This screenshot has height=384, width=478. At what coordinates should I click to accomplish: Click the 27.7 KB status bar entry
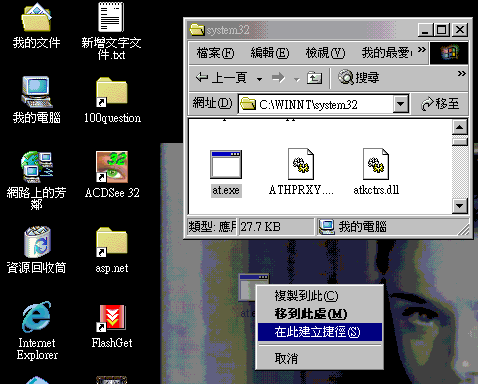click(276, 227)
